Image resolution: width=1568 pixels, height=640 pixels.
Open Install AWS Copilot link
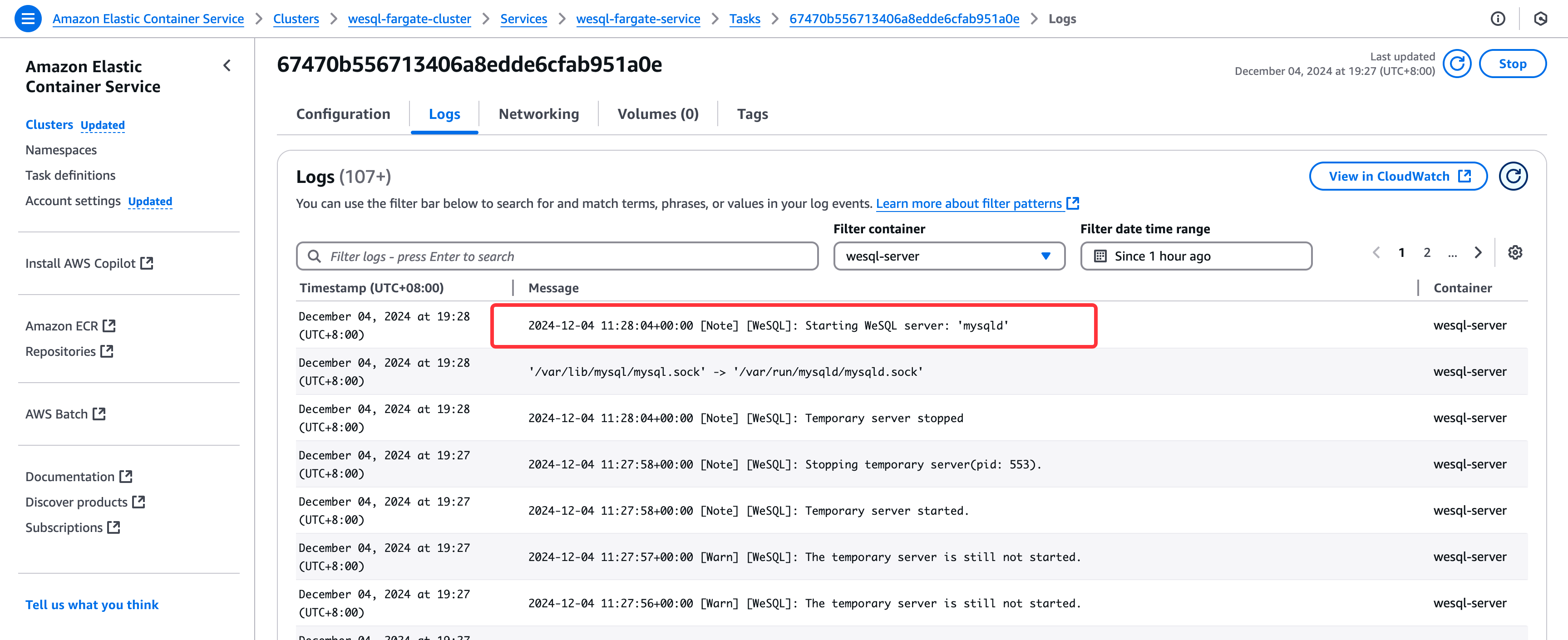tap(89, 263)
